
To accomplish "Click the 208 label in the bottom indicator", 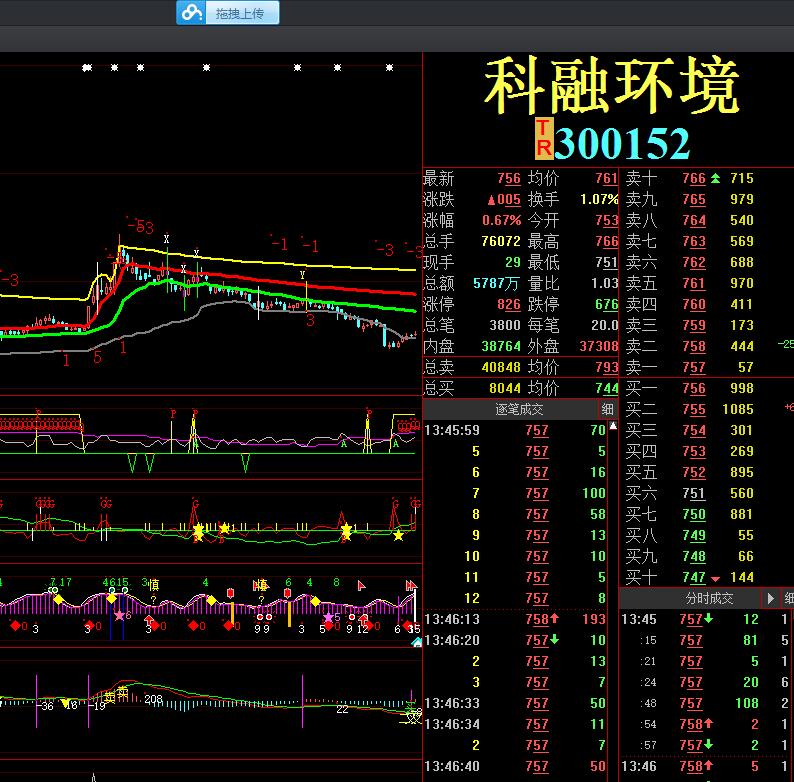I will pyautogui.click(x=153, y=699).
